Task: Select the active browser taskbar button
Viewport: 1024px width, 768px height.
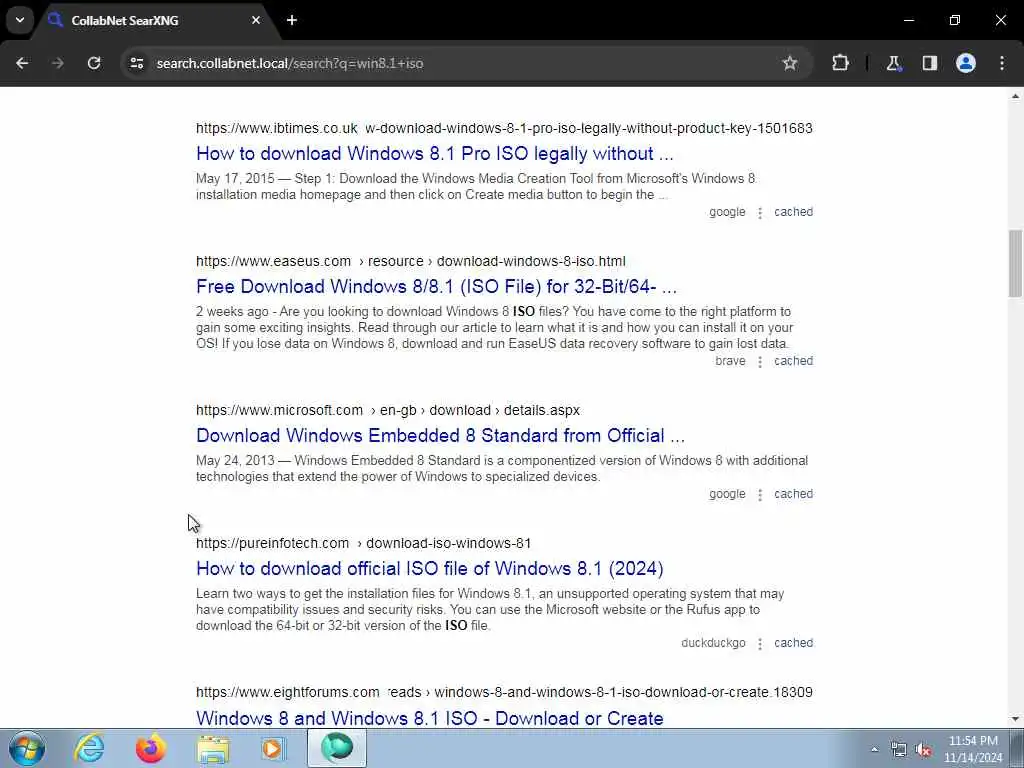Action: pos(337,748)
